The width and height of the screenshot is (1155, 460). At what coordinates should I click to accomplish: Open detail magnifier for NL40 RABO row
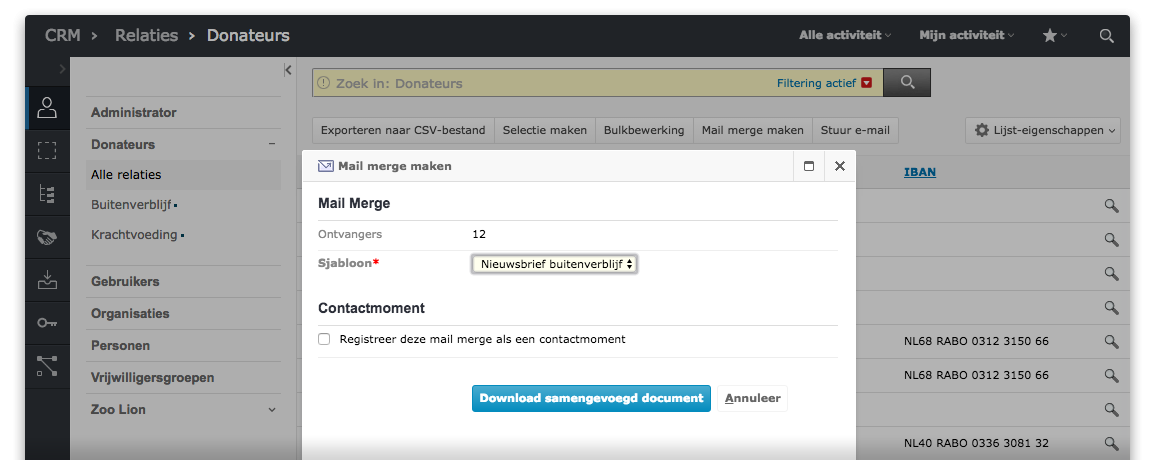click(1112, 443)
